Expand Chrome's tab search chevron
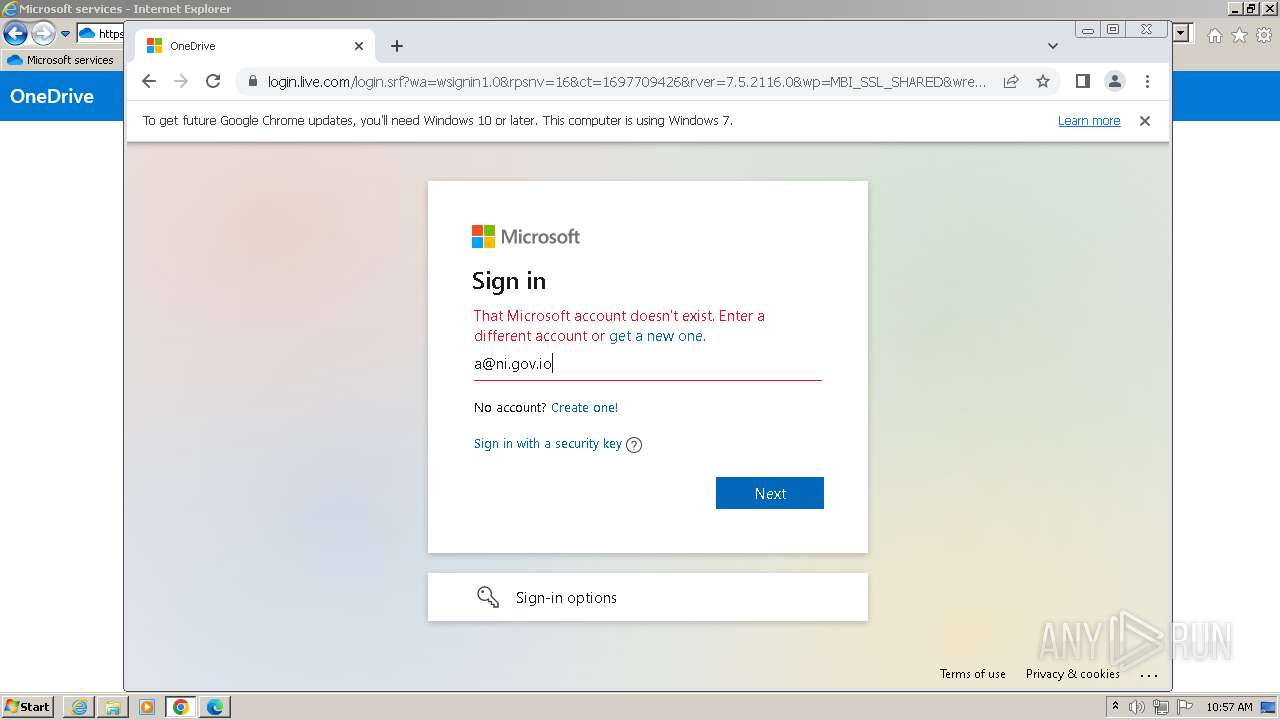The width and height of the screenshot is (1280, 720). click(x=1052, y=46)
